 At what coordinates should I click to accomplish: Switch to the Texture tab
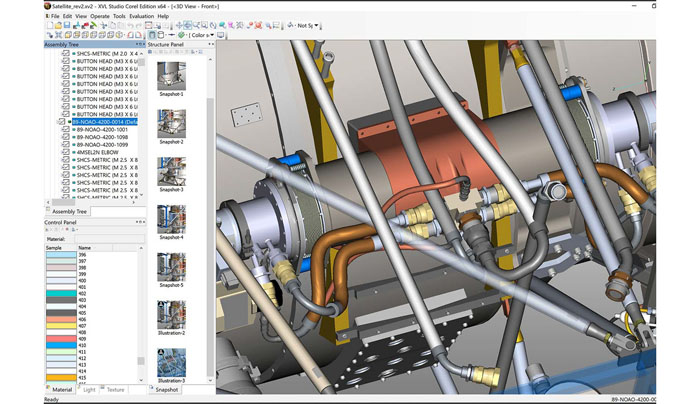click(116, 389)
